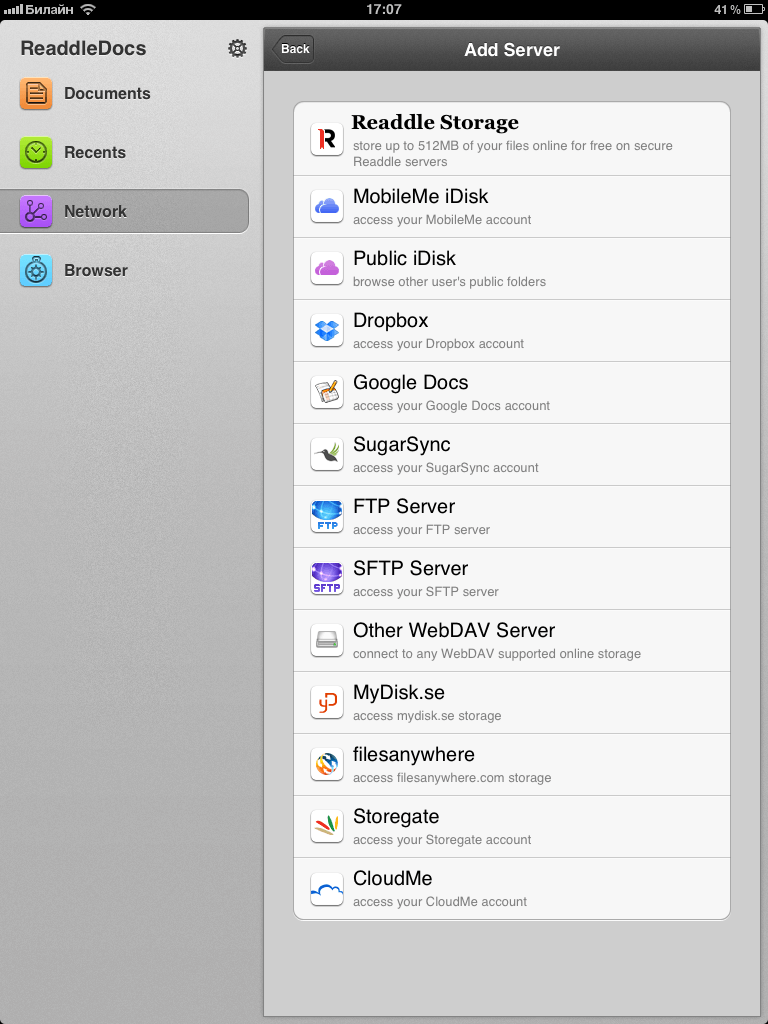Open the settings gear in the sidebar

pyautogui.click(x=237, y=48)
